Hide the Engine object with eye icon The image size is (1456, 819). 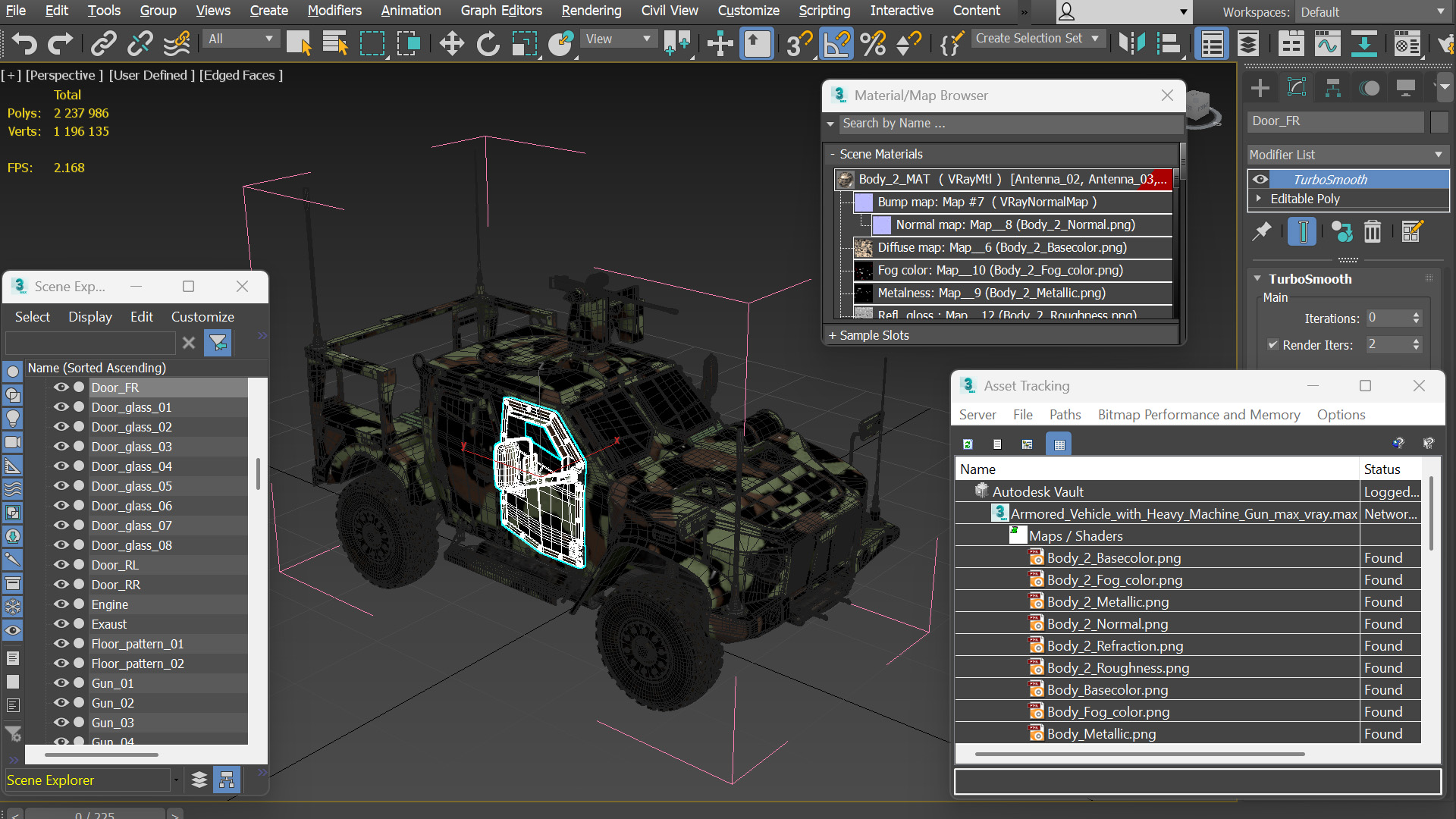click(61, 604)
